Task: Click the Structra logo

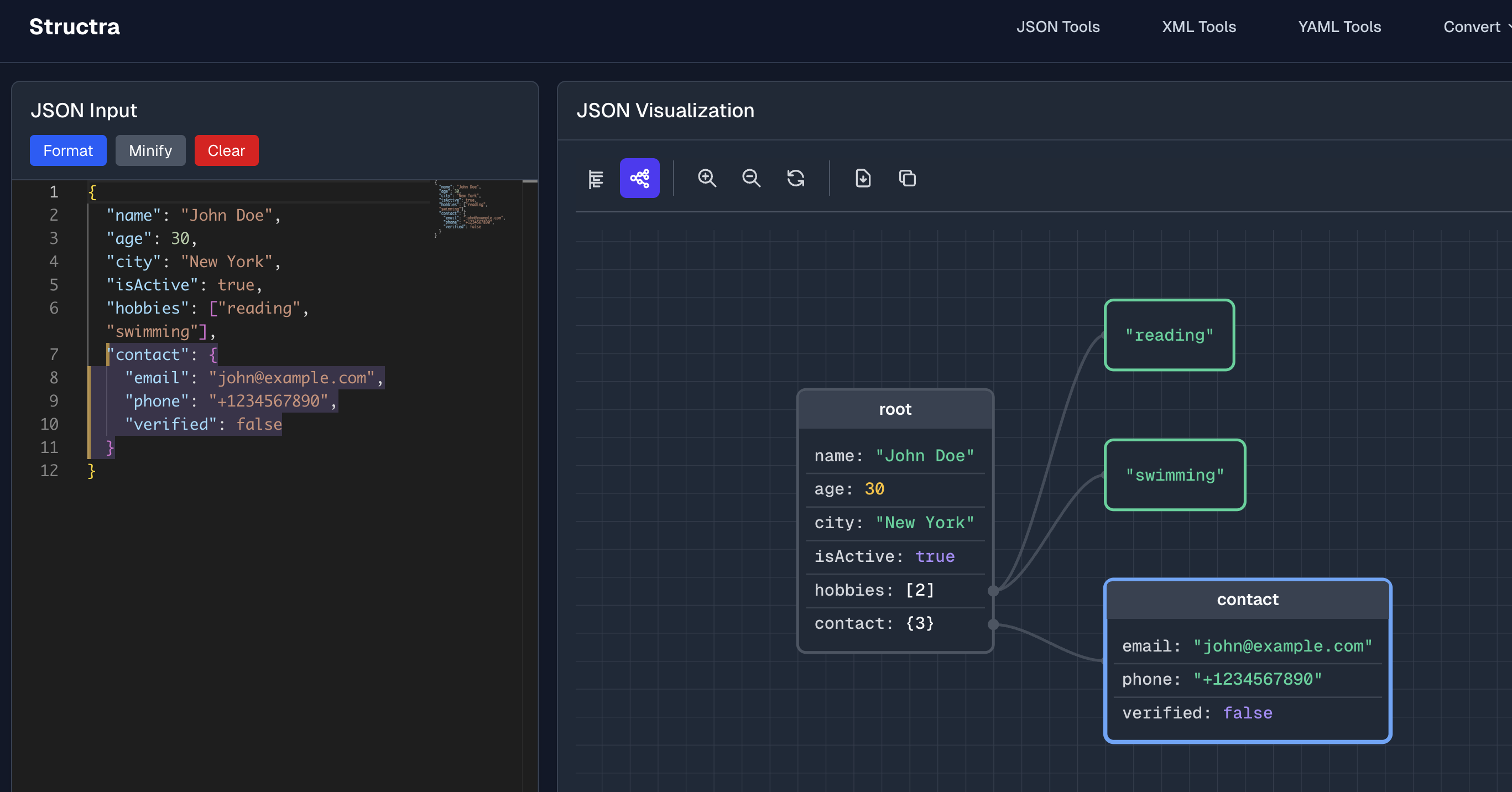Action: point(75,27)
